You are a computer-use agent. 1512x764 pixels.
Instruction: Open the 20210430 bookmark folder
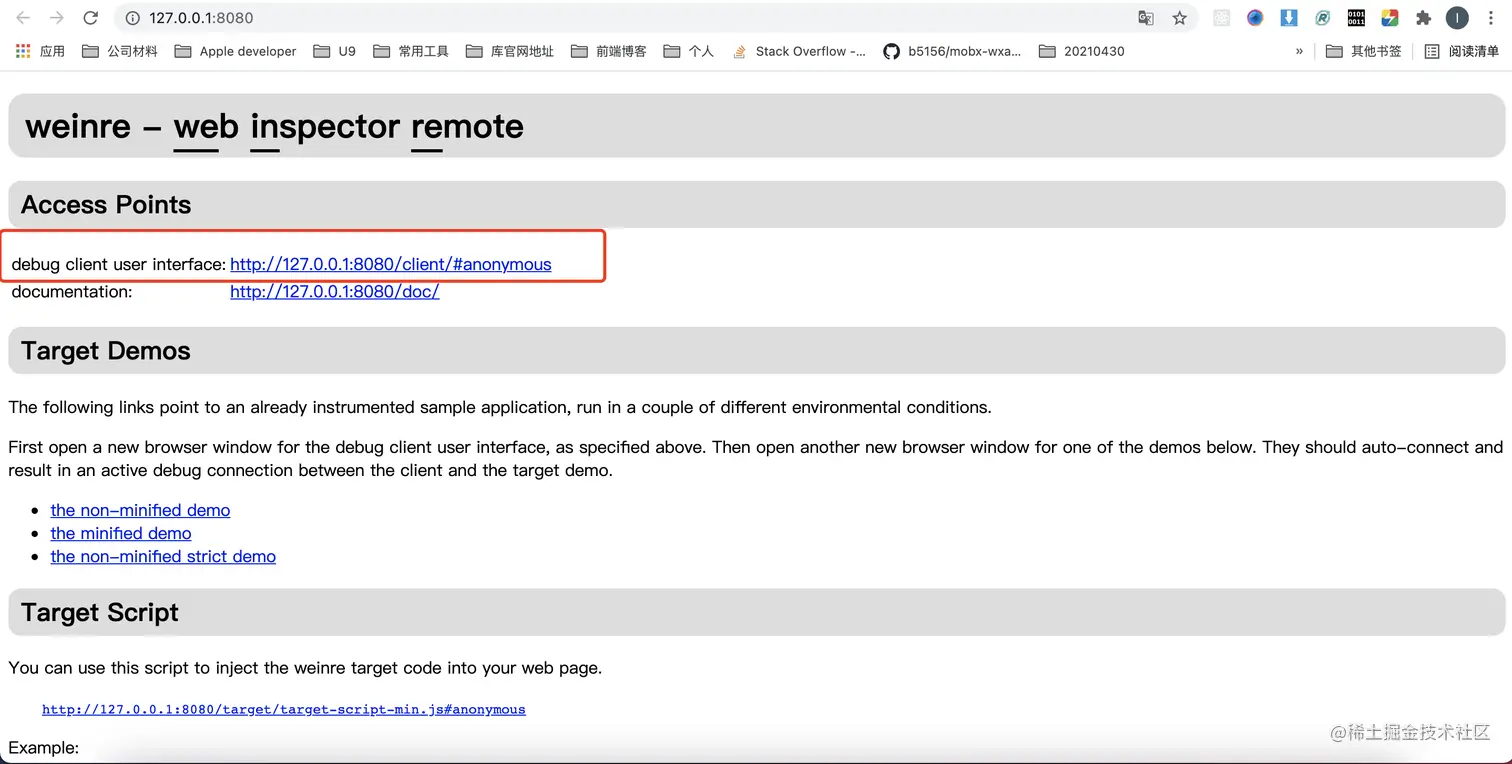tap(1082, 51)
